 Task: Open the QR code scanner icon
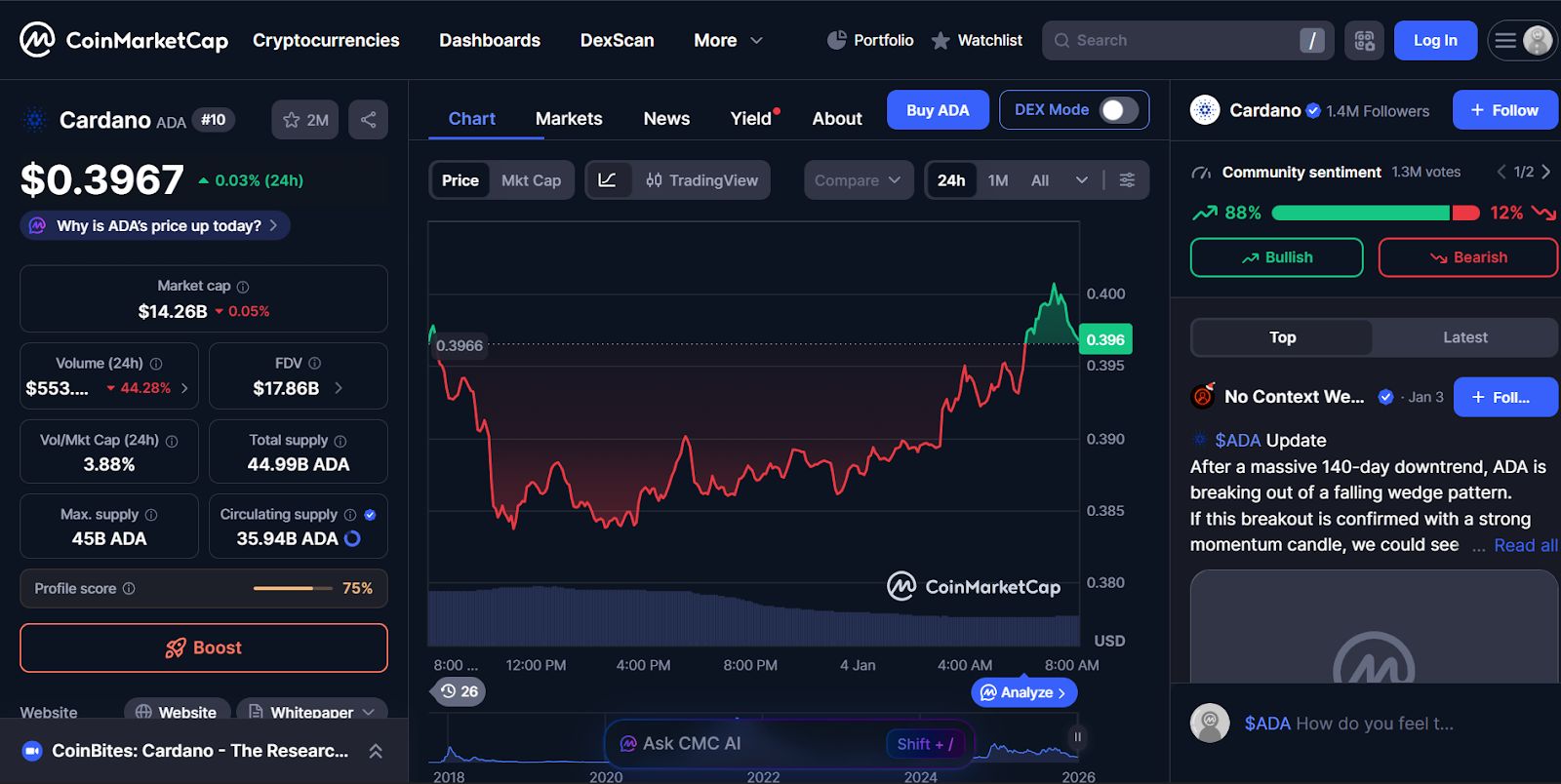1364,41
